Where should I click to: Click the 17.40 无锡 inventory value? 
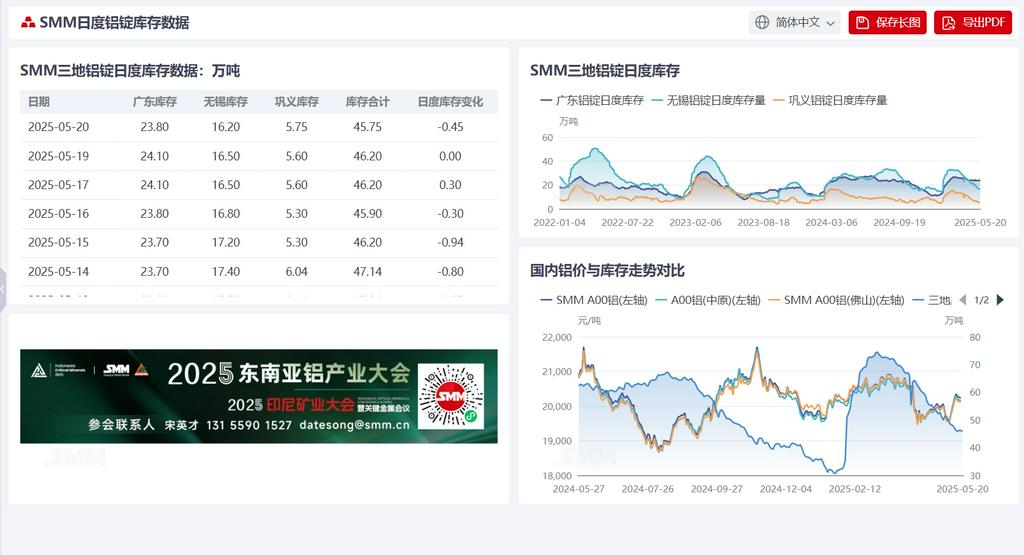point(226,271)
